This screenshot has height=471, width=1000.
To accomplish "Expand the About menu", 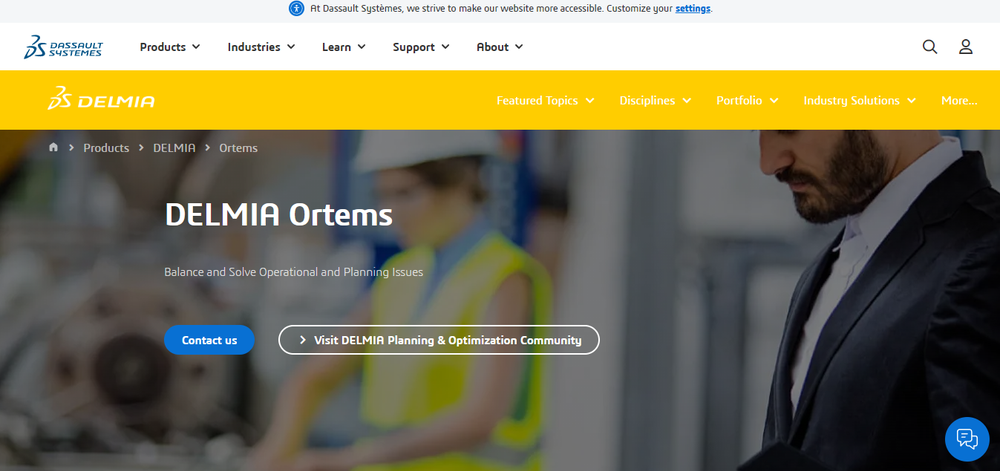I will (x=500, y=47).
